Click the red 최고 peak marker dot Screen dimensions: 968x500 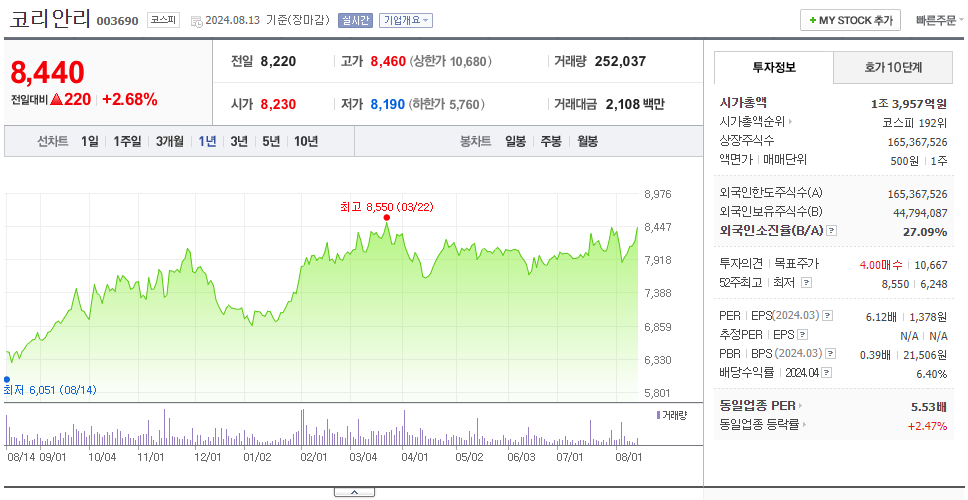(x=386, y=217)
